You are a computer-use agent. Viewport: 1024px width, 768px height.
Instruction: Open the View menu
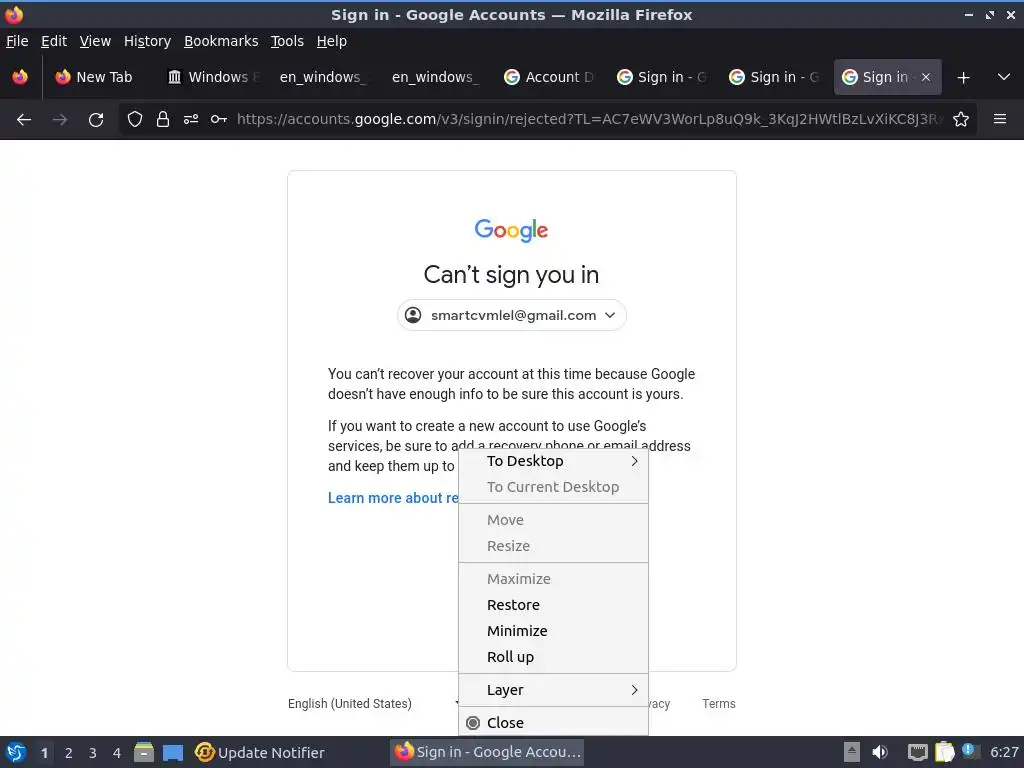click(95, 41)
